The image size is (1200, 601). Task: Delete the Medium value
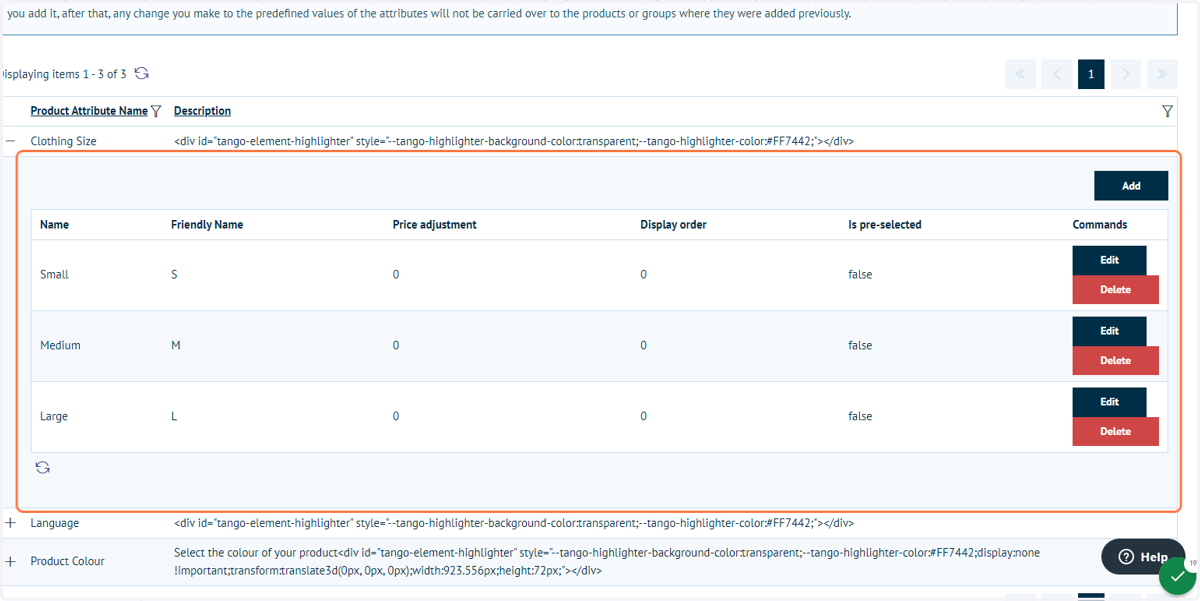[x=1115, y=361]
